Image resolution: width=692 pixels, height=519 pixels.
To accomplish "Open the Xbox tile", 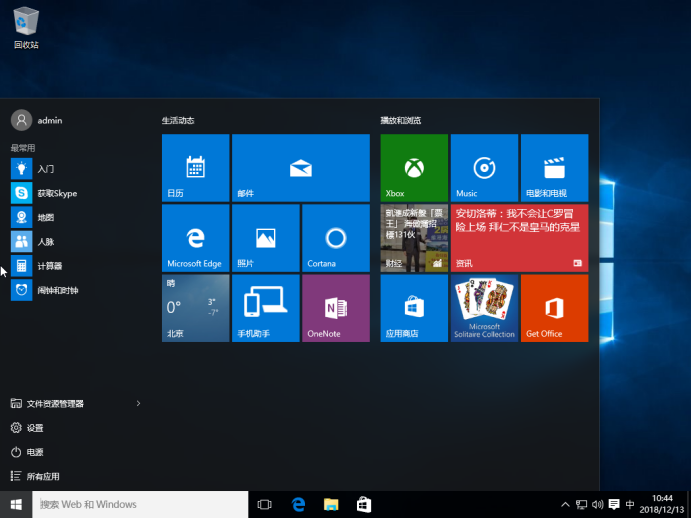I will point(414,168).
